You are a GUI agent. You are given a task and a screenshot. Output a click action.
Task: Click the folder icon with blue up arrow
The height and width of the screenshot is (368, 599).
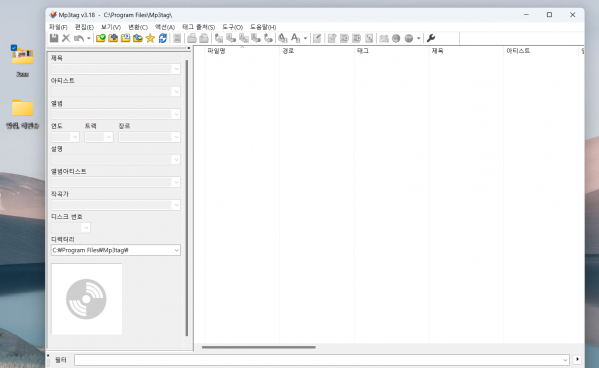pyautogui.click(x=113, y=38)
